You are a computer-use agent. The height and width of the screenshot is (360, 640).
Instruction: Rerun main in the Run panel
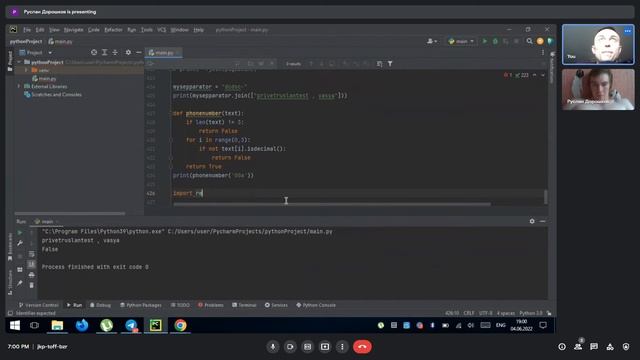pos(20,233)
